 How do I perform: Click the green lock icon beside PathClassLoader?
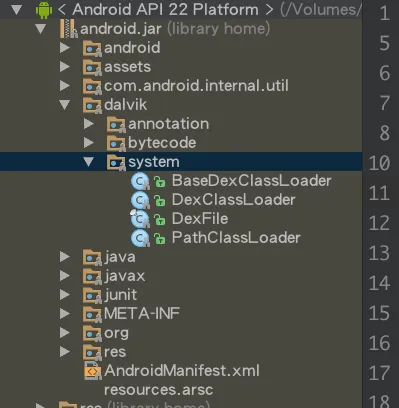tap(160, 238)
